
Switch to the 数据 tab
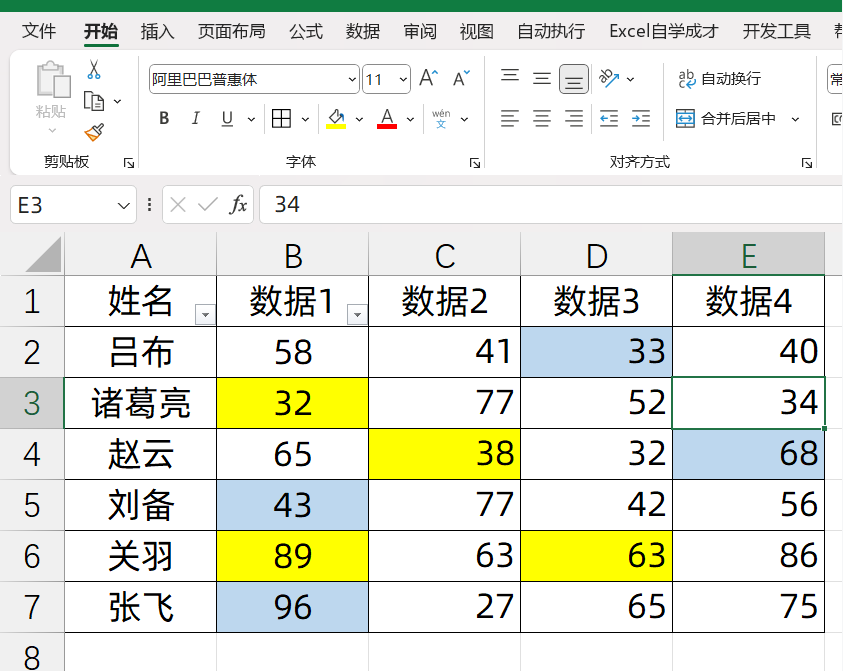(x=363, y=31)
